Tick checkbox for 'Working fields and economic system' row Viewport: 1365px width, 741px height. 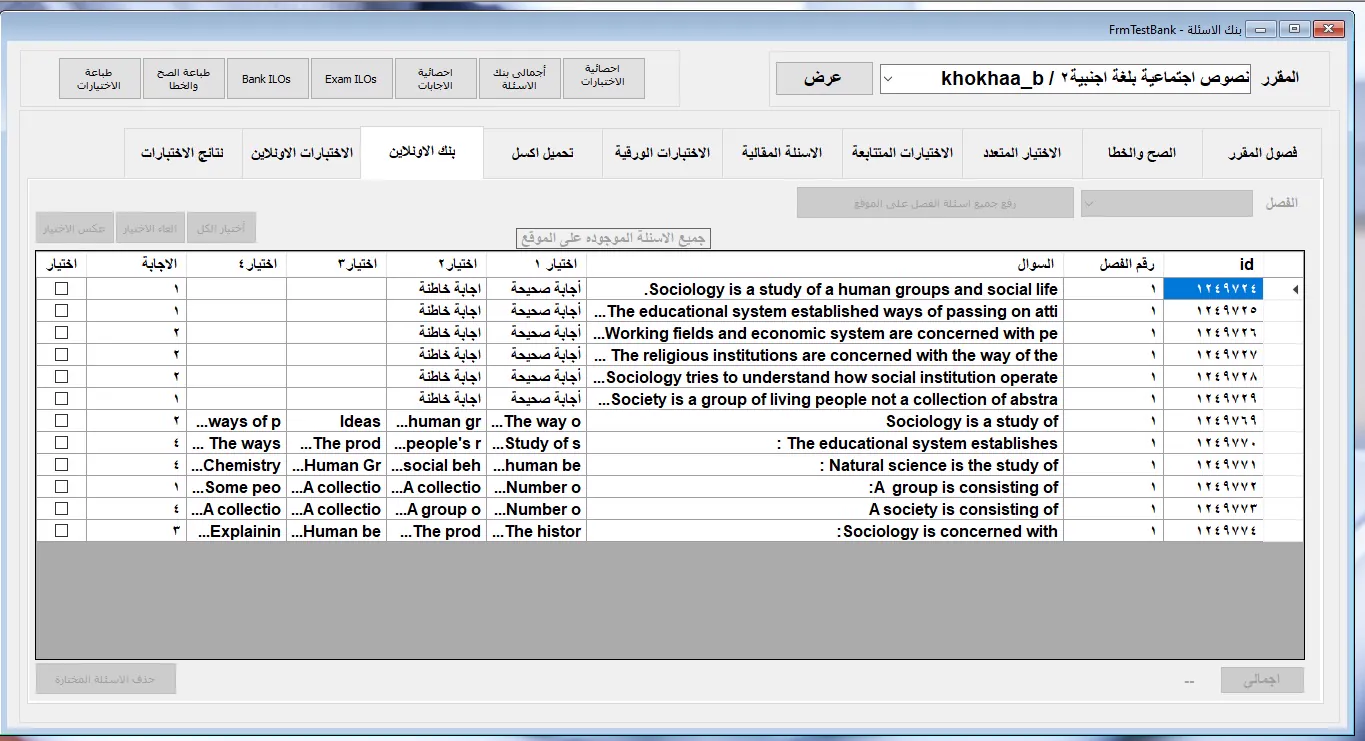click(x=62, y=333)
